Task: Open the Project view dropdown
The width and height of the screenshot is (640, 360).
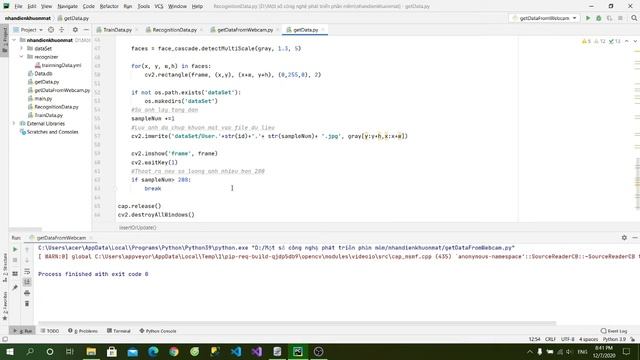Action: point(29,30)
